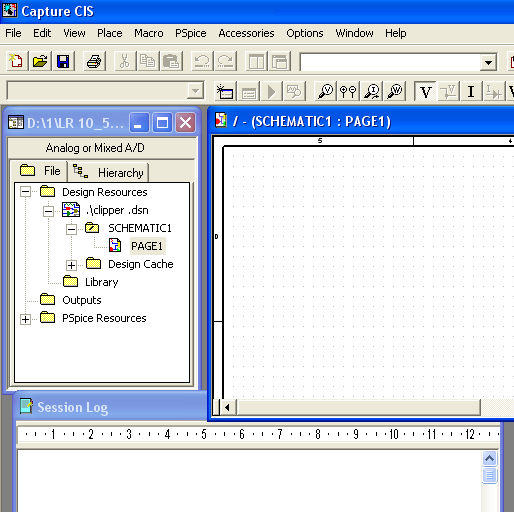Toggle bias voltage display V button
The height and width of the screenshot is (512, 514).
coord(425,91)
